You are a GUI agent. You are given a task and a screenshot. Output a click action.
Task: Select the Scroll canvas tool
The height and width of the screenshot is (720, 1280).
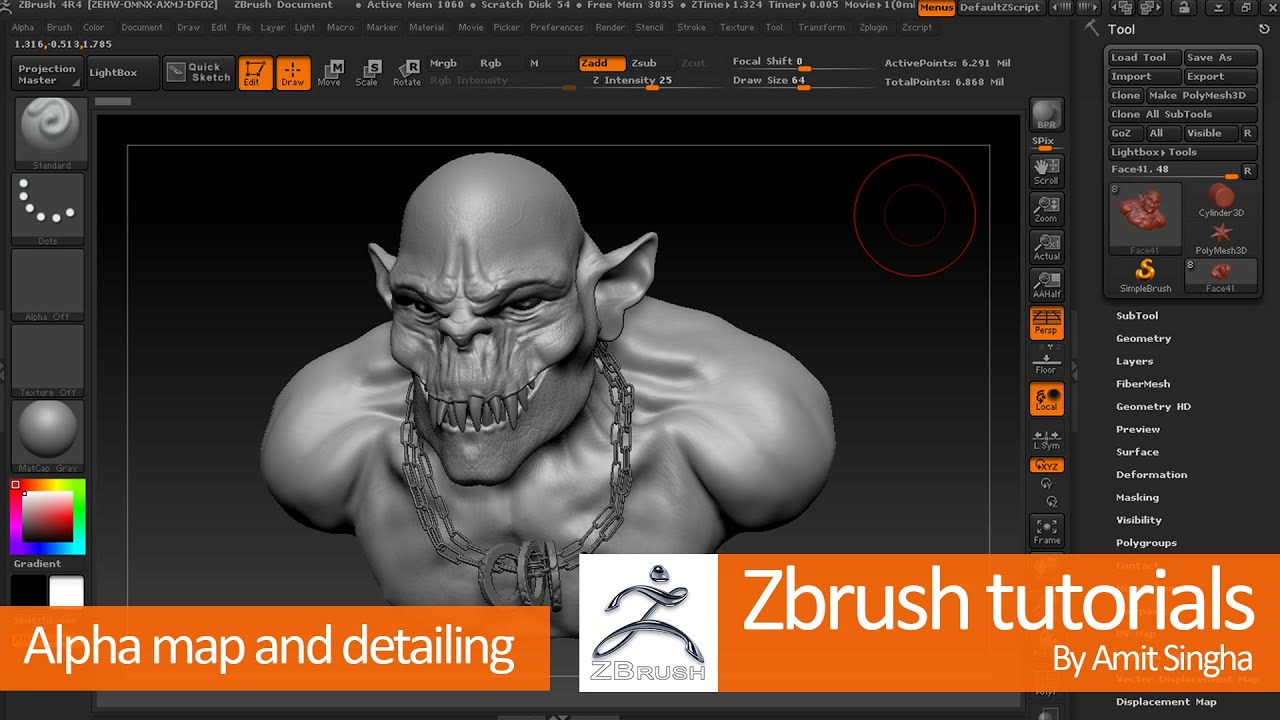point(1047,169)
